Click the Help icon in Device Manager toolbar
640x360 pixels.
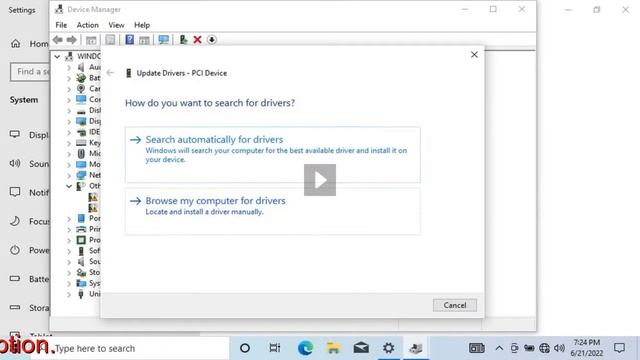(129, 40)
